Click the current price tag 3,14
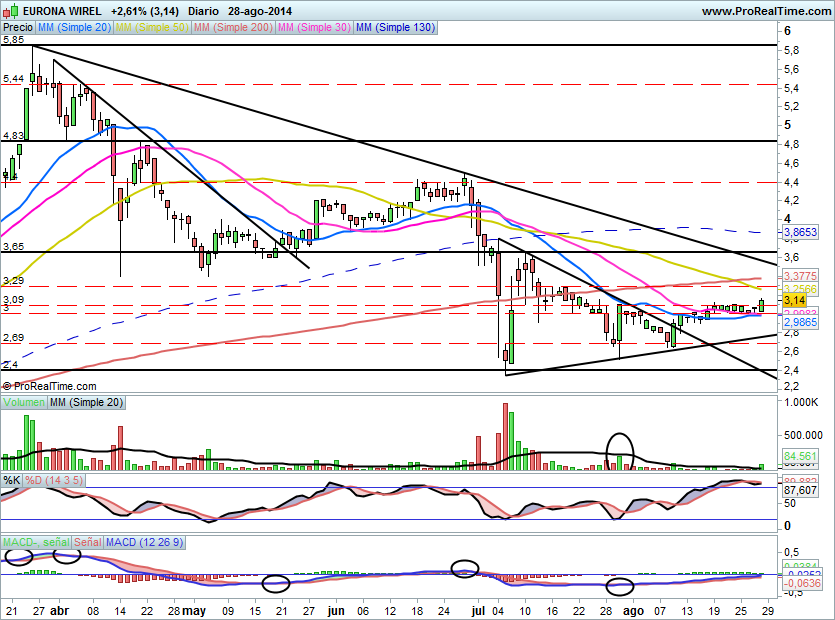 coord(794,300)
